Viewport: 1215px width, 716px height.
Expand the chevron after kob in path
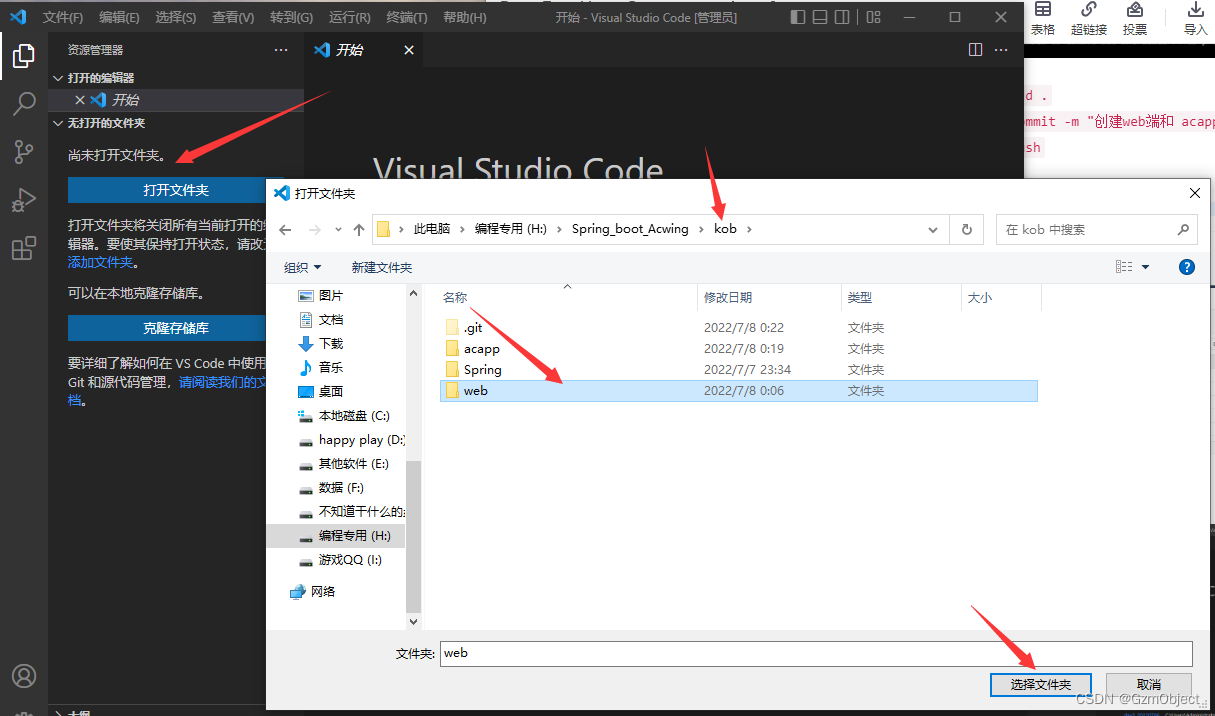pyautogui.click(x=749, y=229)
